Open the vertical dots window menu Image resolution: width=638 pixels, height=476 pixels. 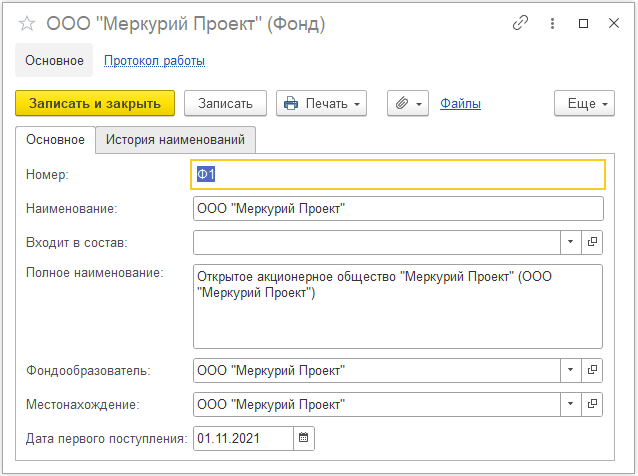click(x=553, y=22)
